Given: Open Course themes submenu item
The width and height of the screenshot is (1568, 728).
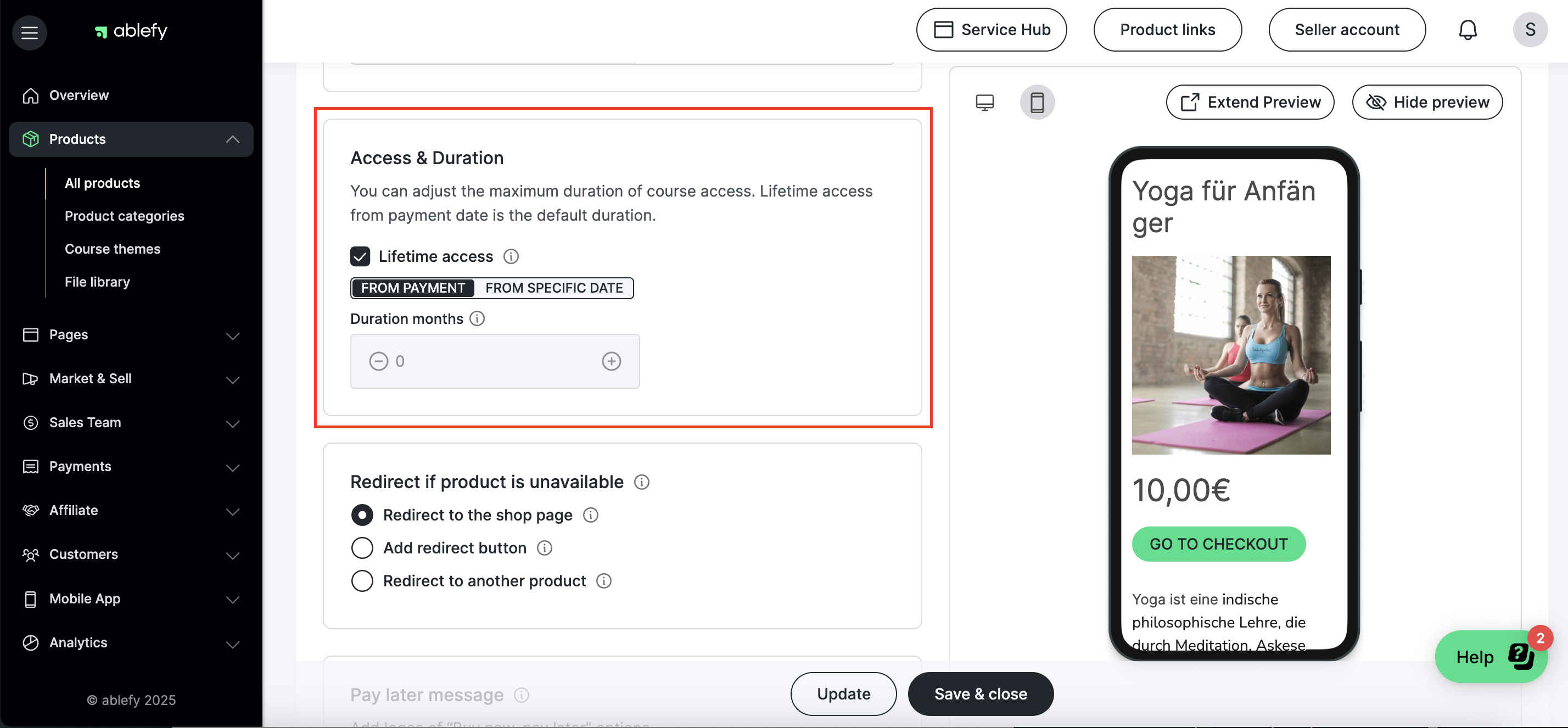Looking at the screenshot, I should [x=113, y=249].
